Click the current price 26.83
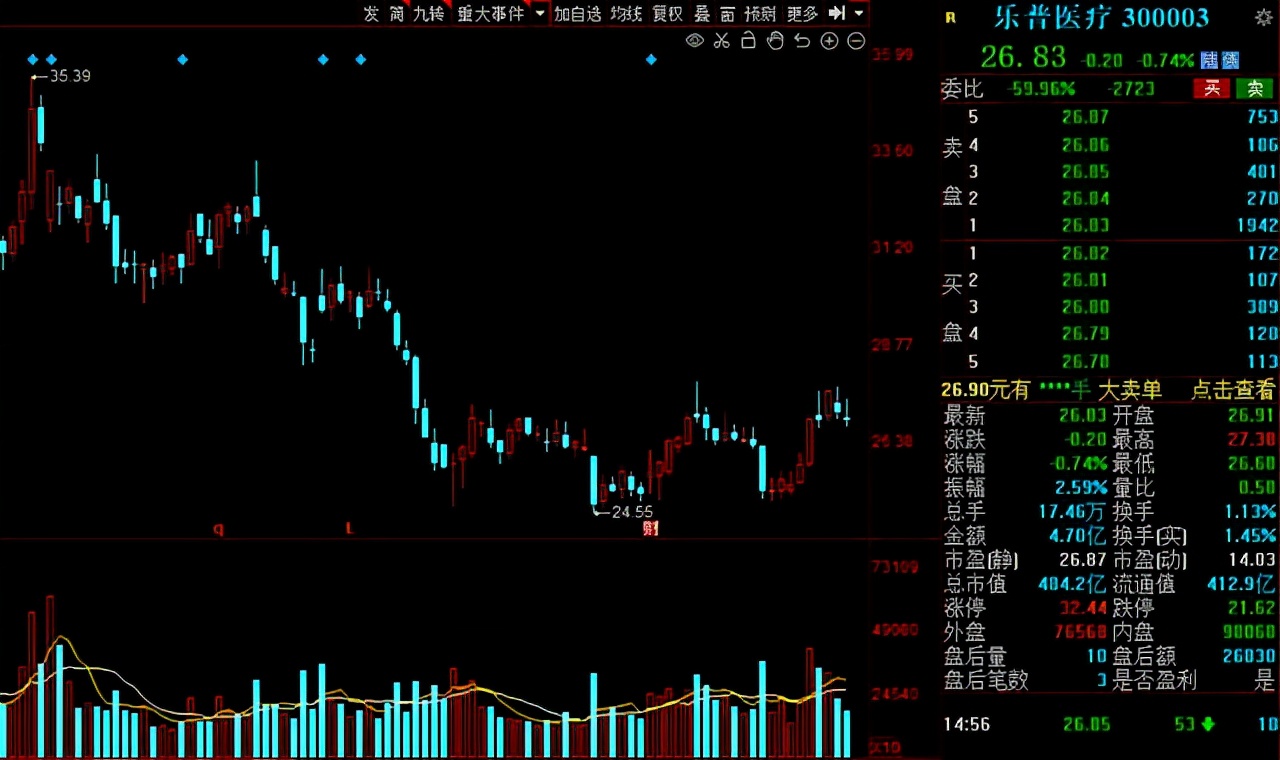This screenshot has width=1280, height=760. [1024, 57]
